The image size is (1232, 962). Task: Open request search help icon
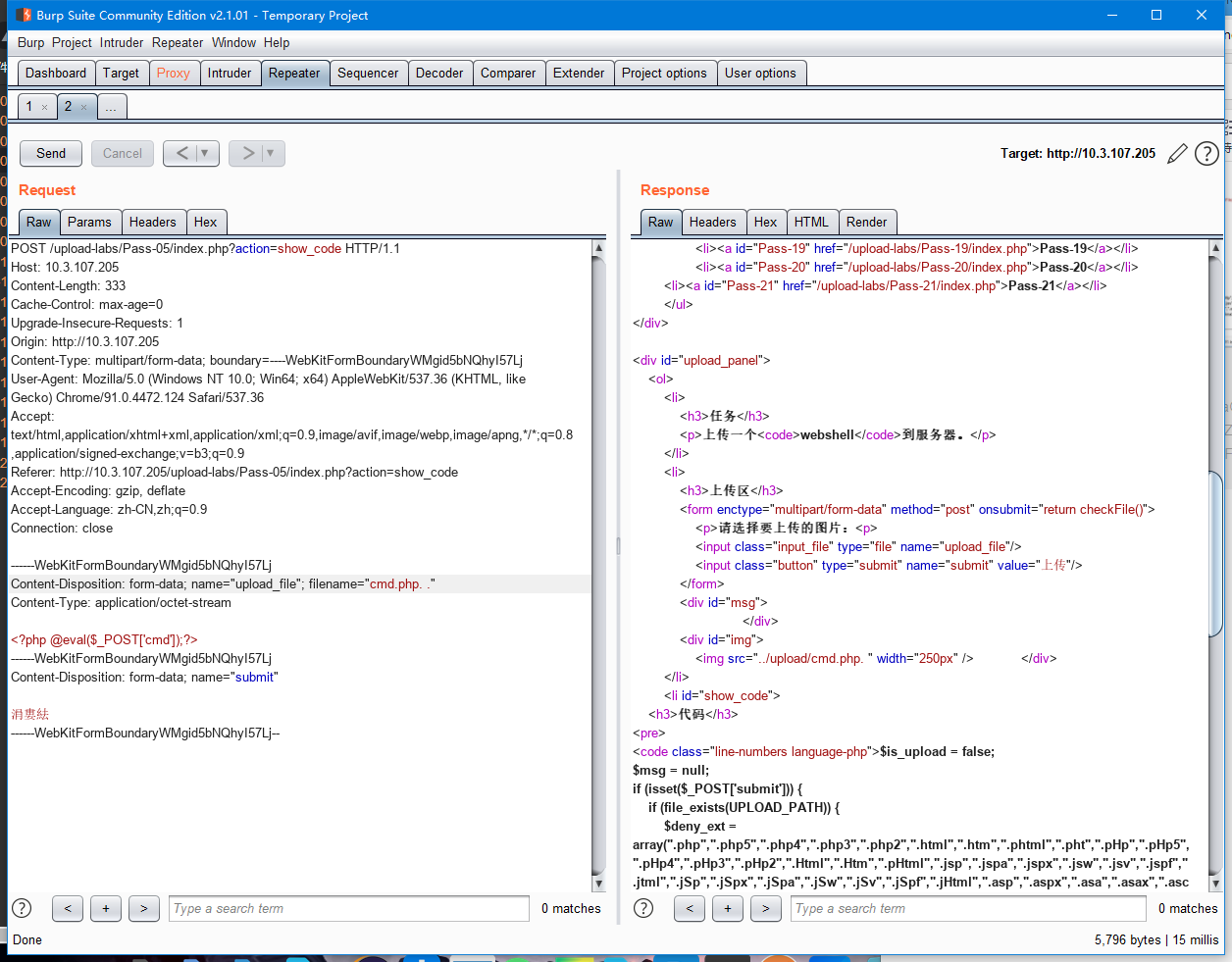pyautogui.click(x=22, y=908)
